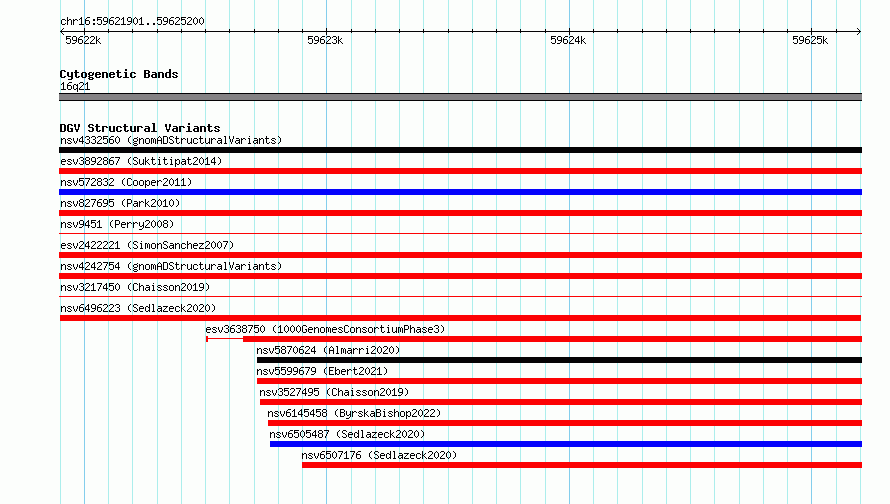The width and height of the screenshot is (890, 504).
Task: Open variant nsv5870624 (Almarri2020) label
Action: point(328,350)
